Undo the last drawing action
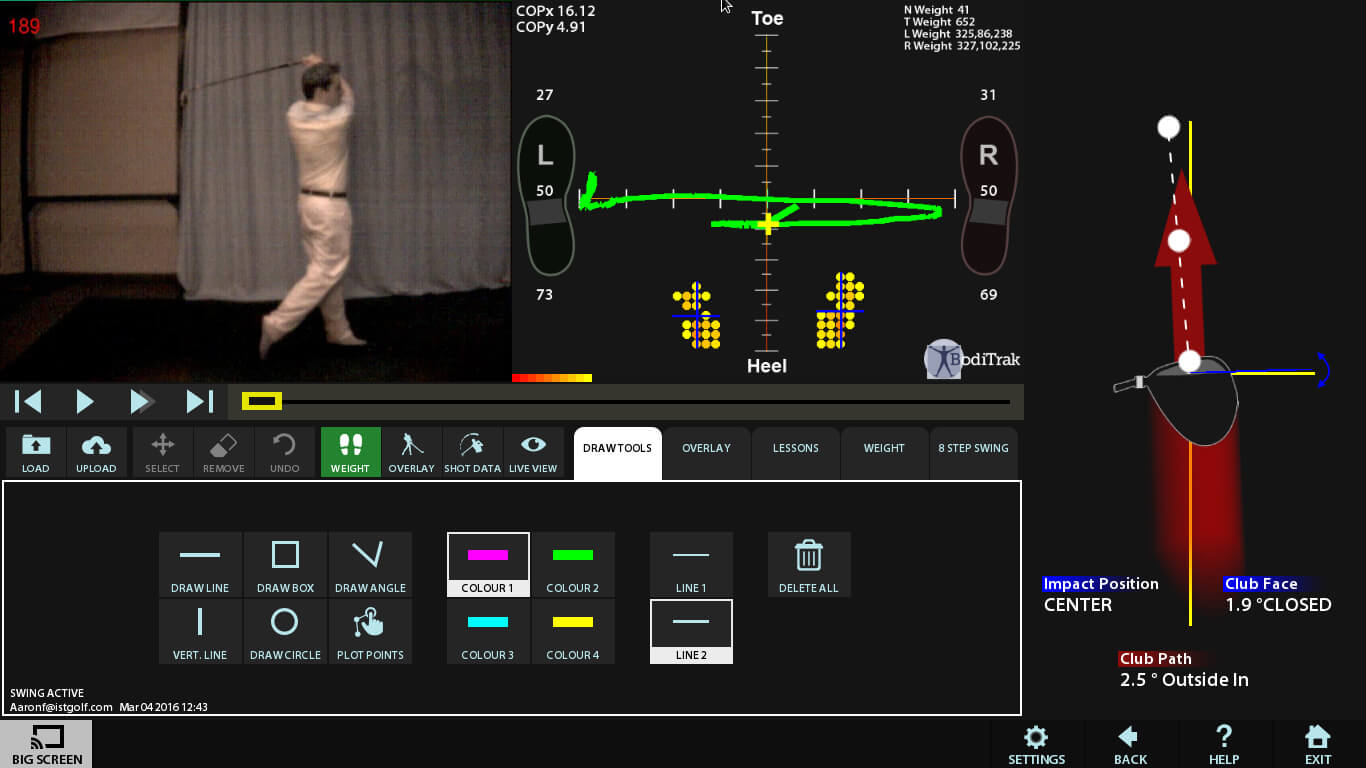Viewport: 1366px width, 768px height. click(284, 453)
